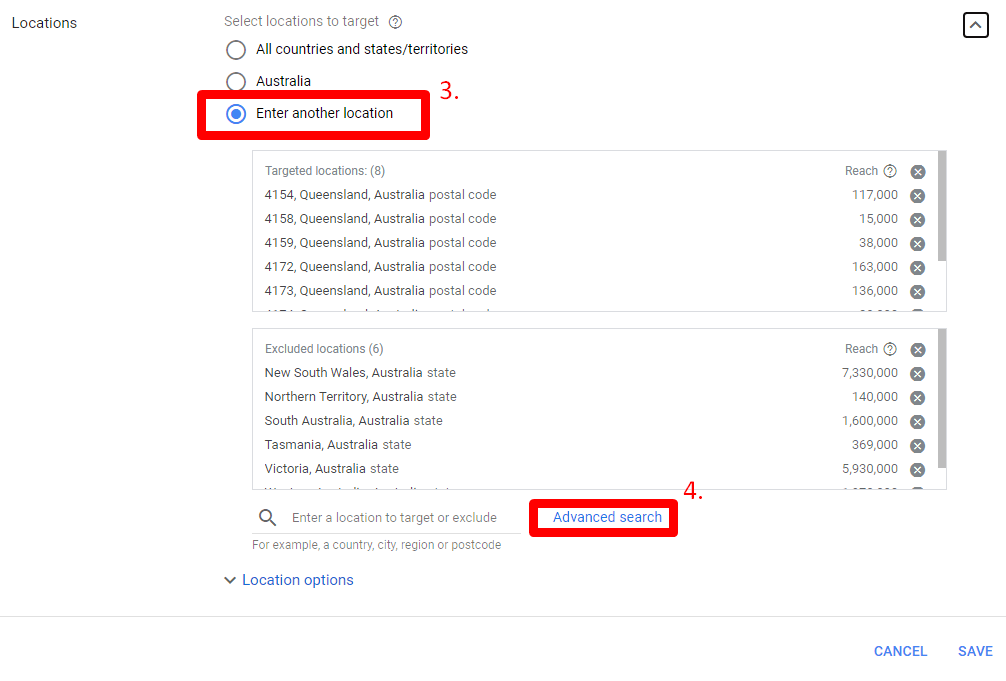Click the CANCEL button
Screen dimensions: 1006x681
coord(900,651)
